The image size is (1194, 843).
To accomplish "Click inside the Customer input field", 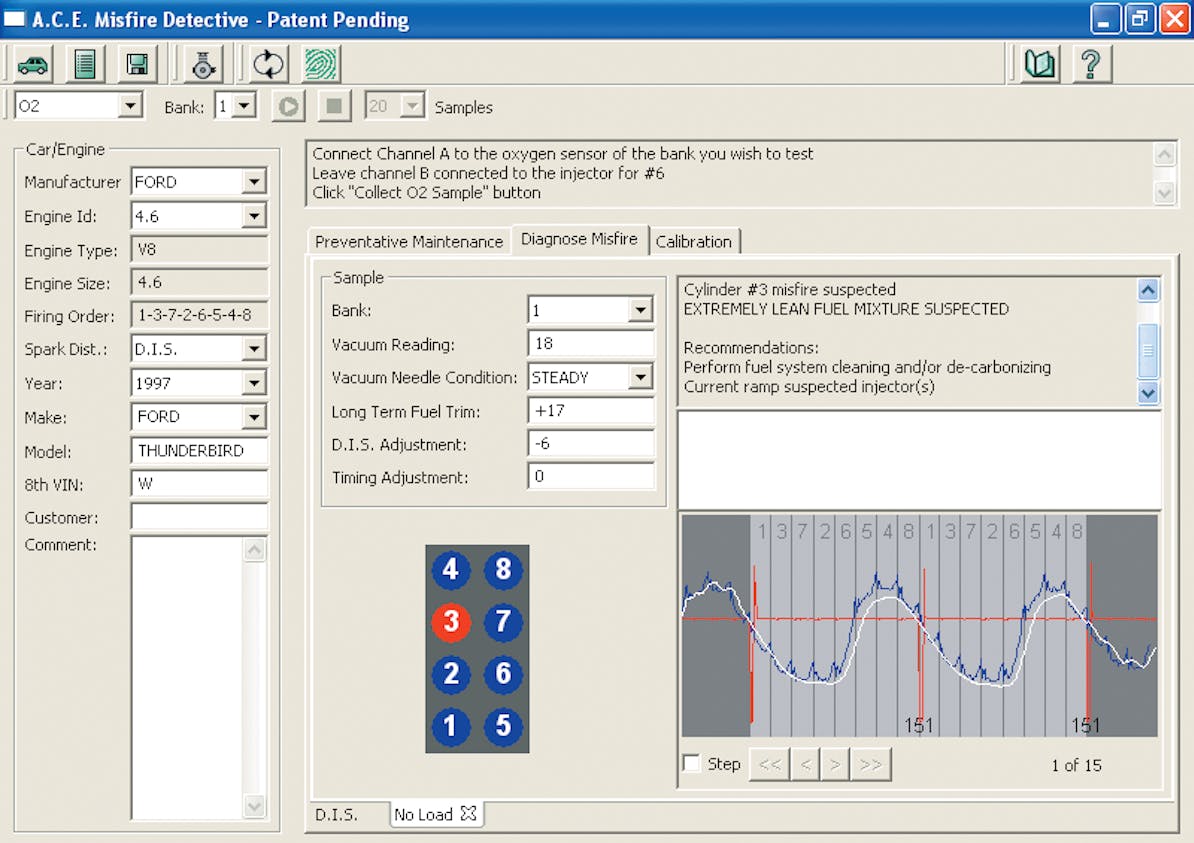I will (x=198, y=517).
